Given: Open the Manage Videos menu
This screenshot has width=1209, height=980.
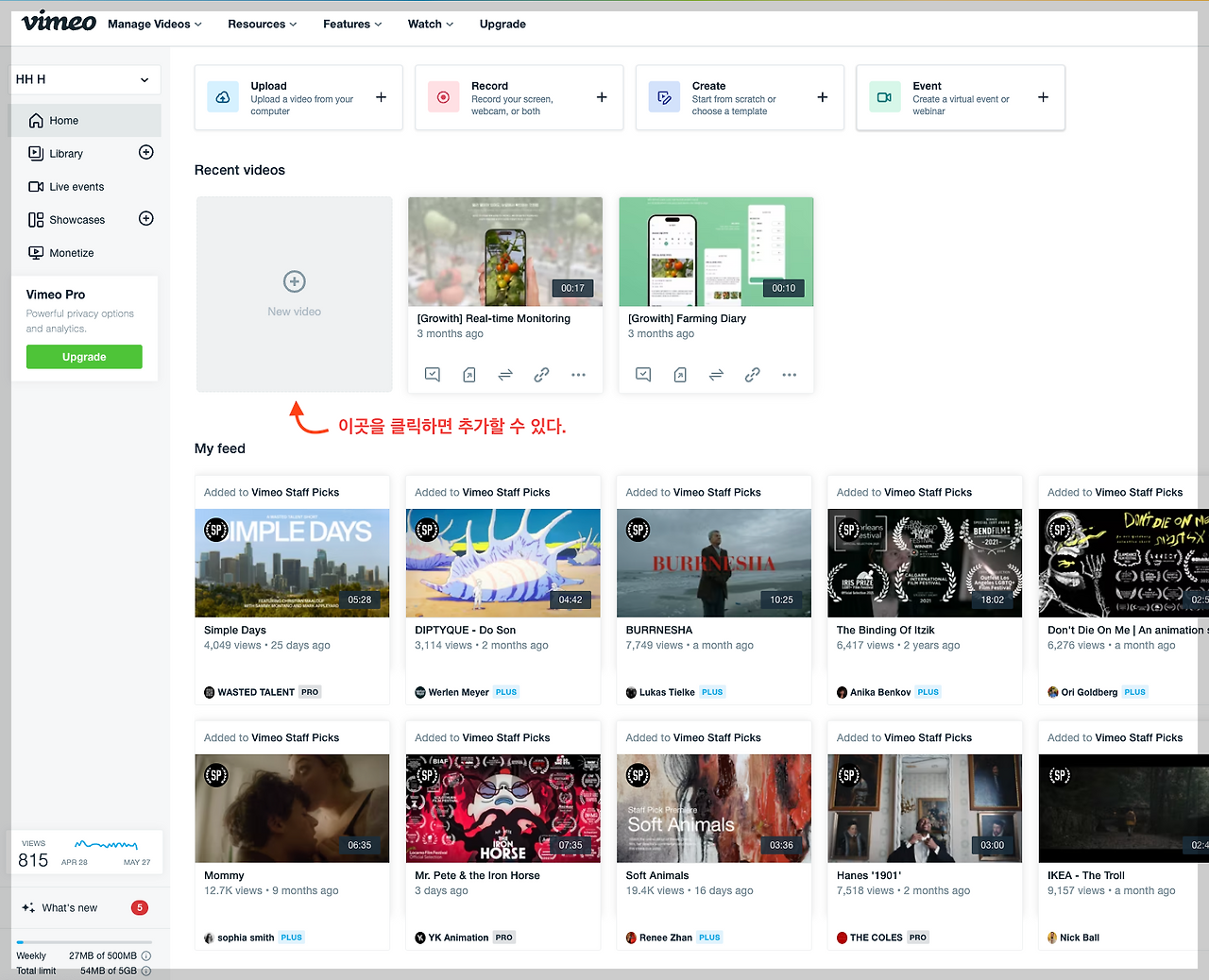Looking at the screenshot, I should pos(155,25).
